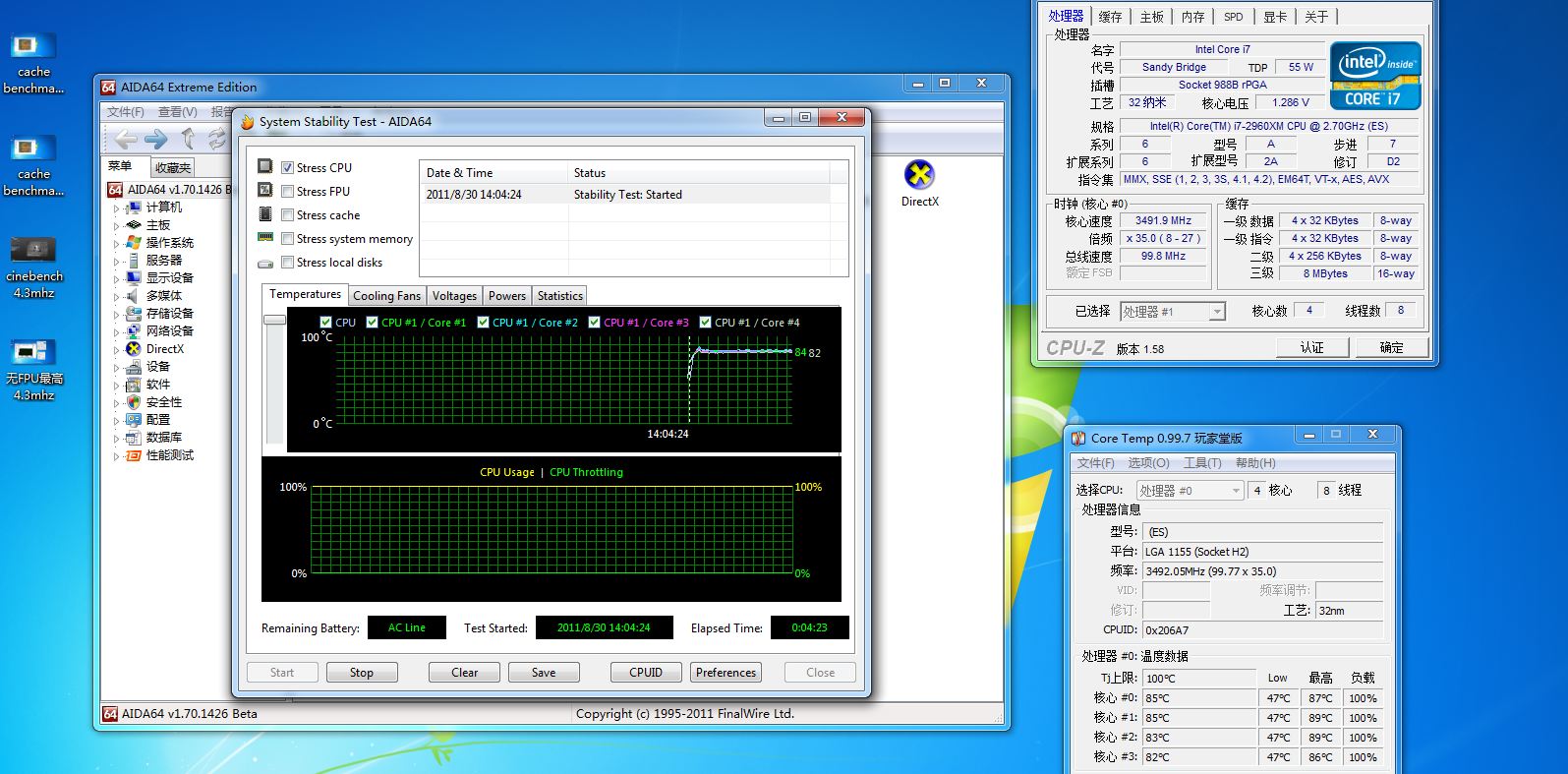Screen dimensions: 1568x774
Task: Click the AIDA64 refresh toolbar icon
Action: coord(217,139)
